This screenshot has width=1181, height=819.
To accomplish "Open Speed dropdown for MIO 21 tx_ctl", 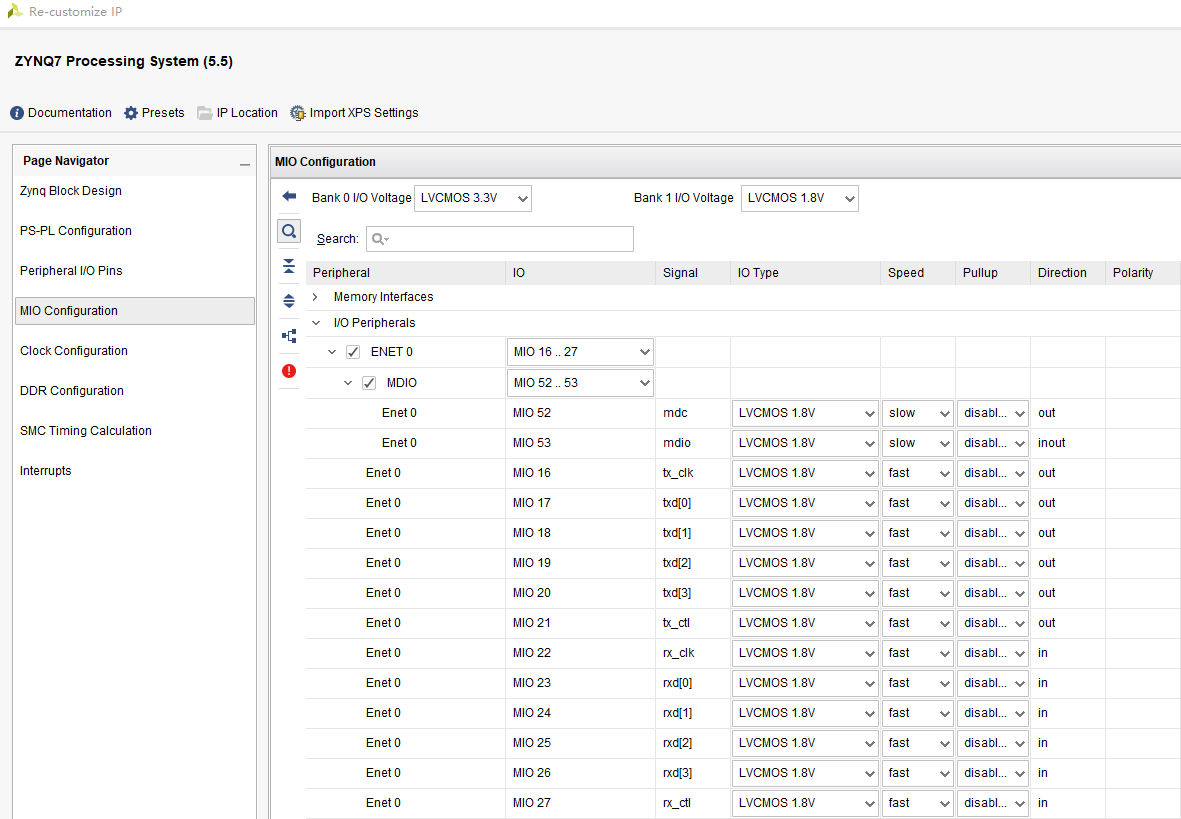I will [x=917, y=623].
